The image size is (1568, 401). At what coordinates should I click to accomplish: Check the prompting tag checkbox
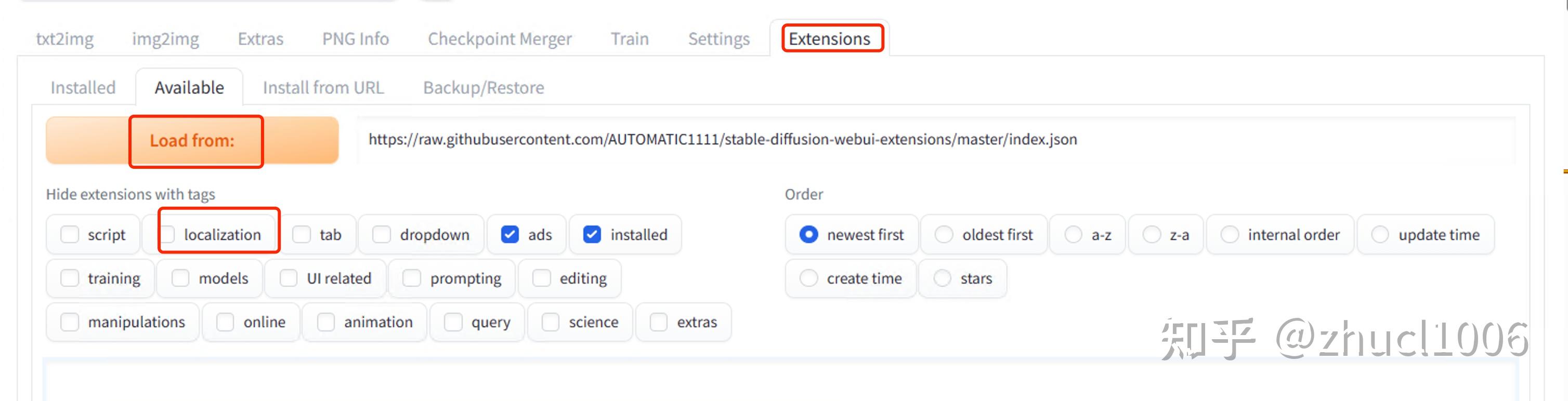coord(412,278)
